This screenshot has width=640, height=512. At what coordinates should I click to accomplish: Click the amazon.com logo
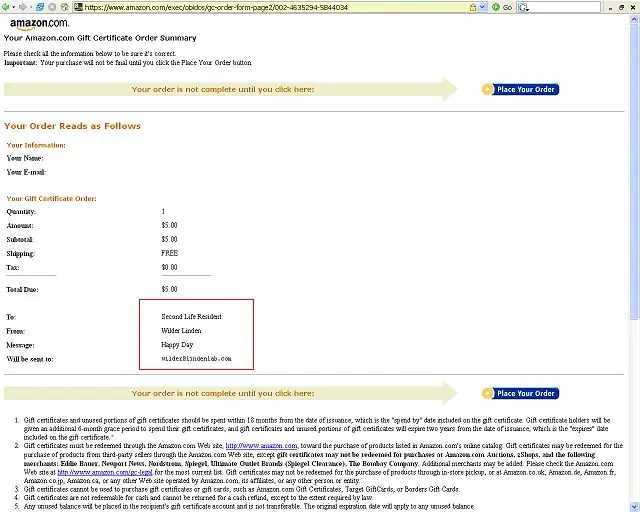click(x=39, y=24)
